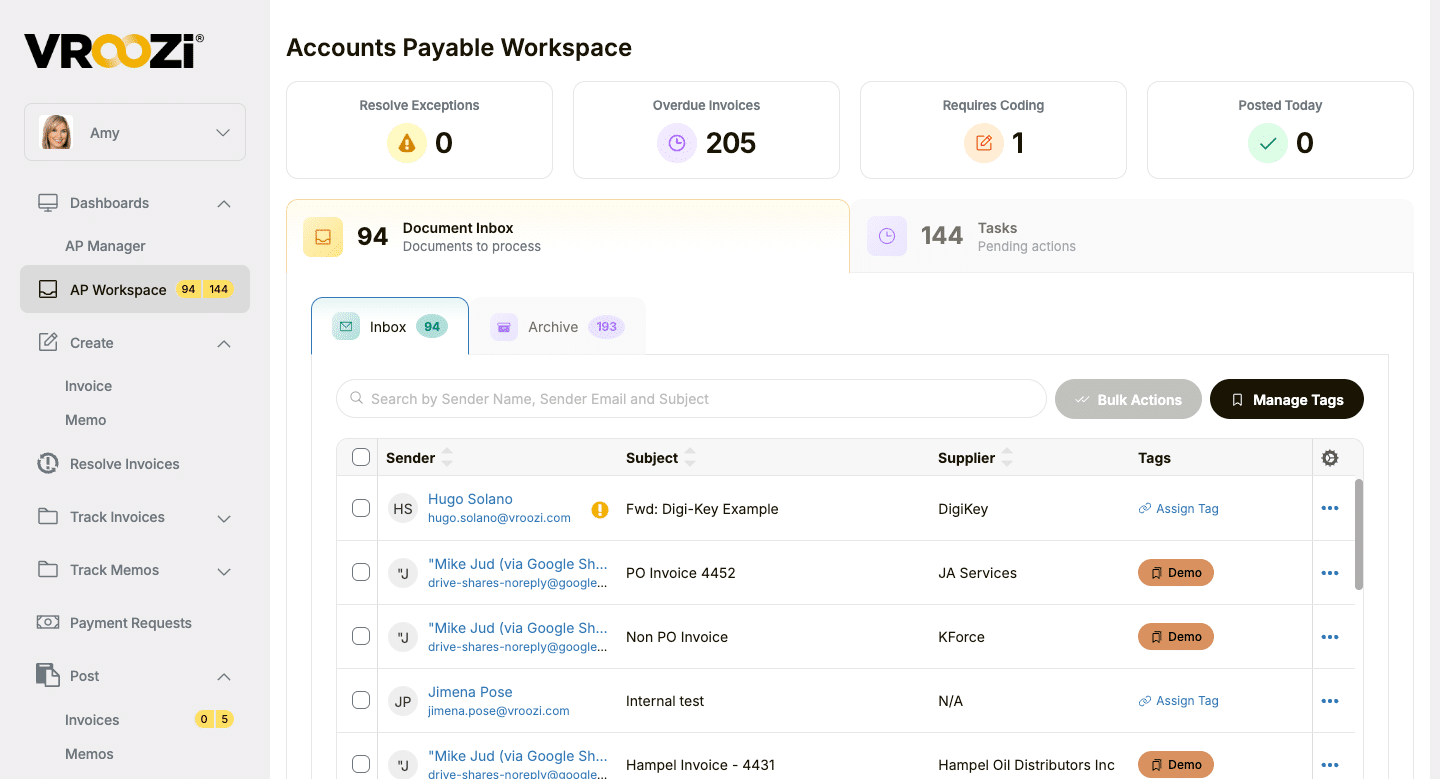Click the Manage Tags button
Image resolution: width=1440 pixels, height=779 pixels.
(1287, 399)
